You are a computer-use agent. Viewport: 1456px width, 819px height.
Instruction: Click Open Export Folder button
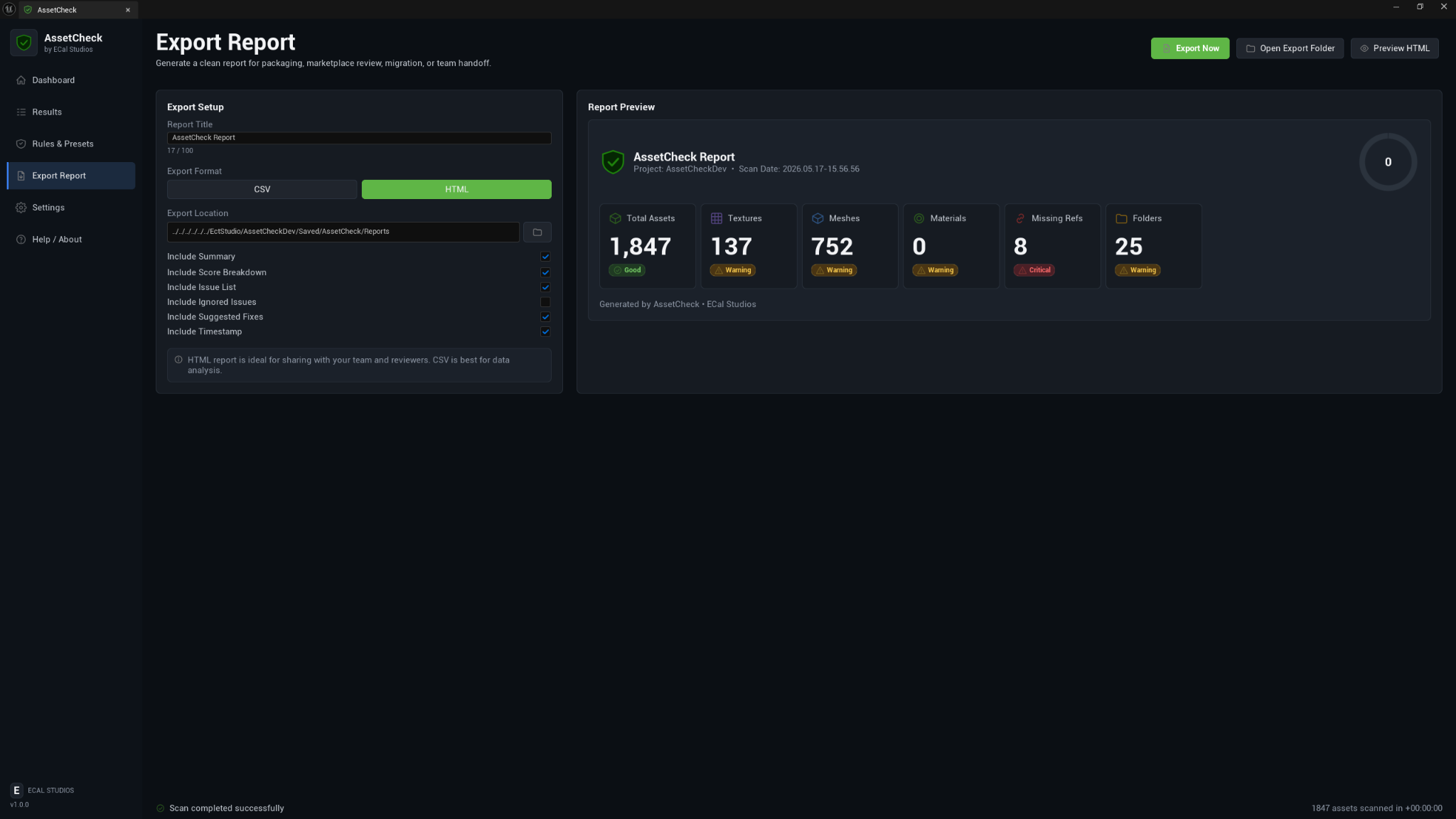pyautogui.click(x=1290, y=48)
